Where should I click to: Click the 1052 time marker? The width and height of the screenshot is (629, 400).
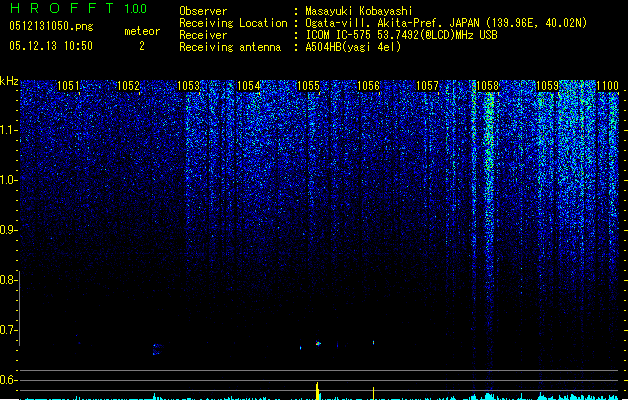click(x=128, y=86)
